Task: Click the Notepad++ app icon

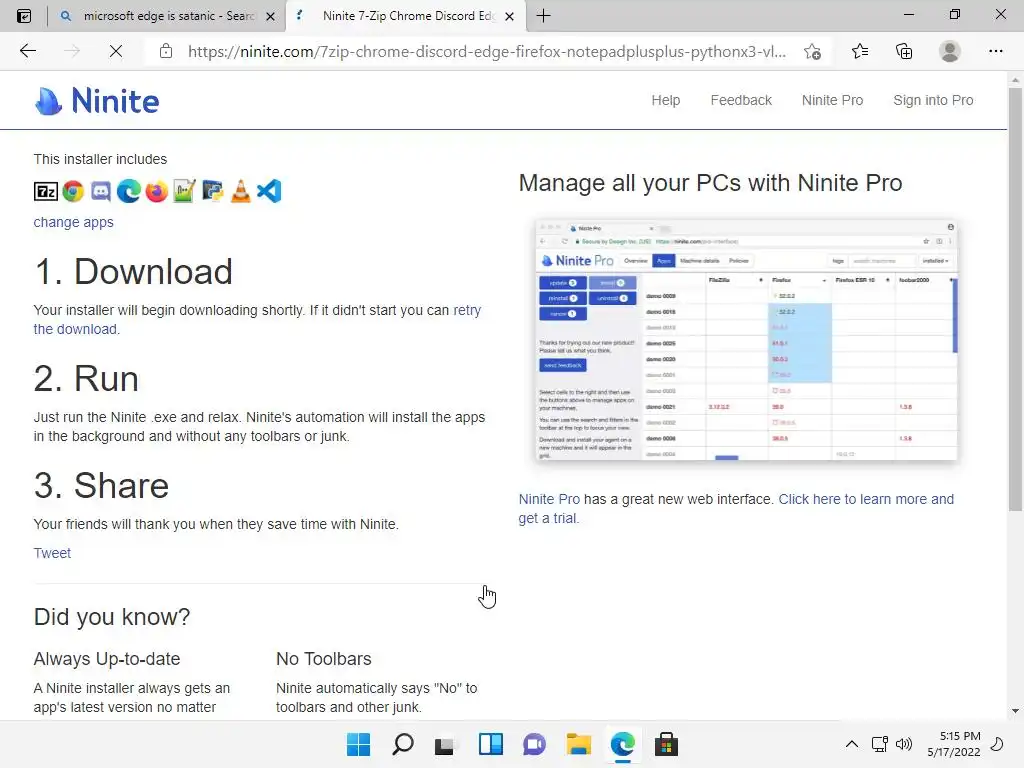Action: pos(185,191)
